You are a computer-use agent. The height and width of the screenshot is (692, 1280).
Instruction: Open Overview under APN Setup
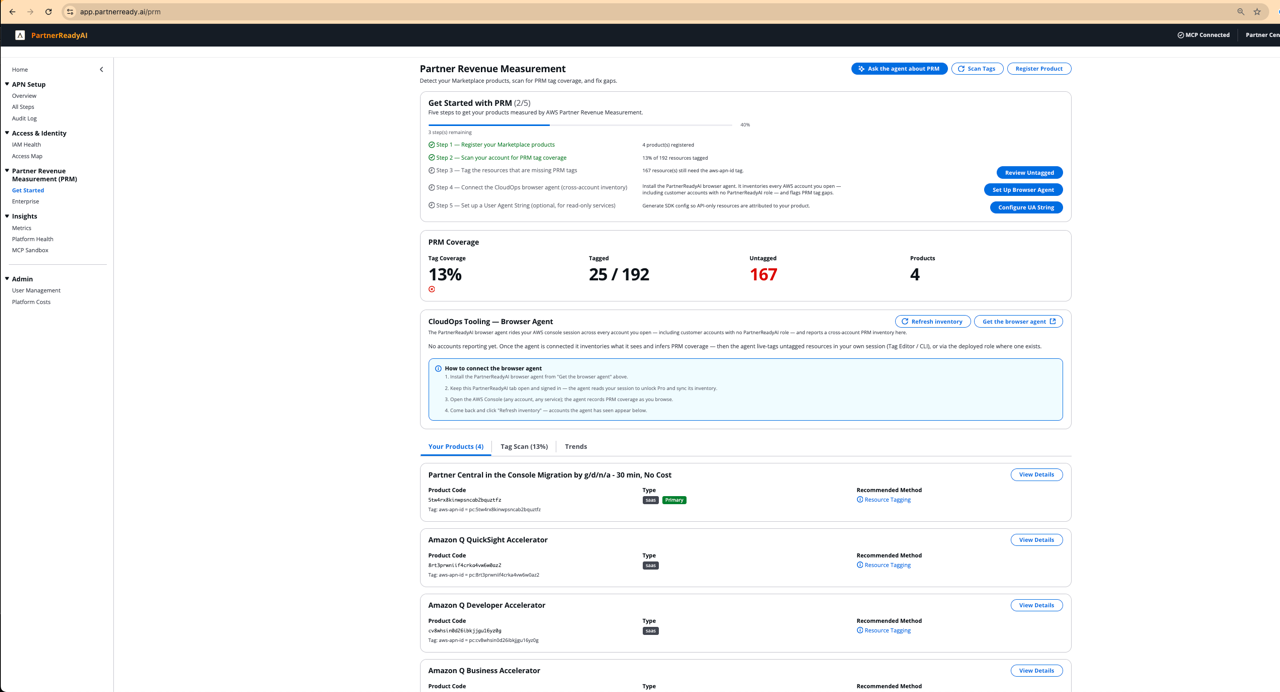click(24, 96)
